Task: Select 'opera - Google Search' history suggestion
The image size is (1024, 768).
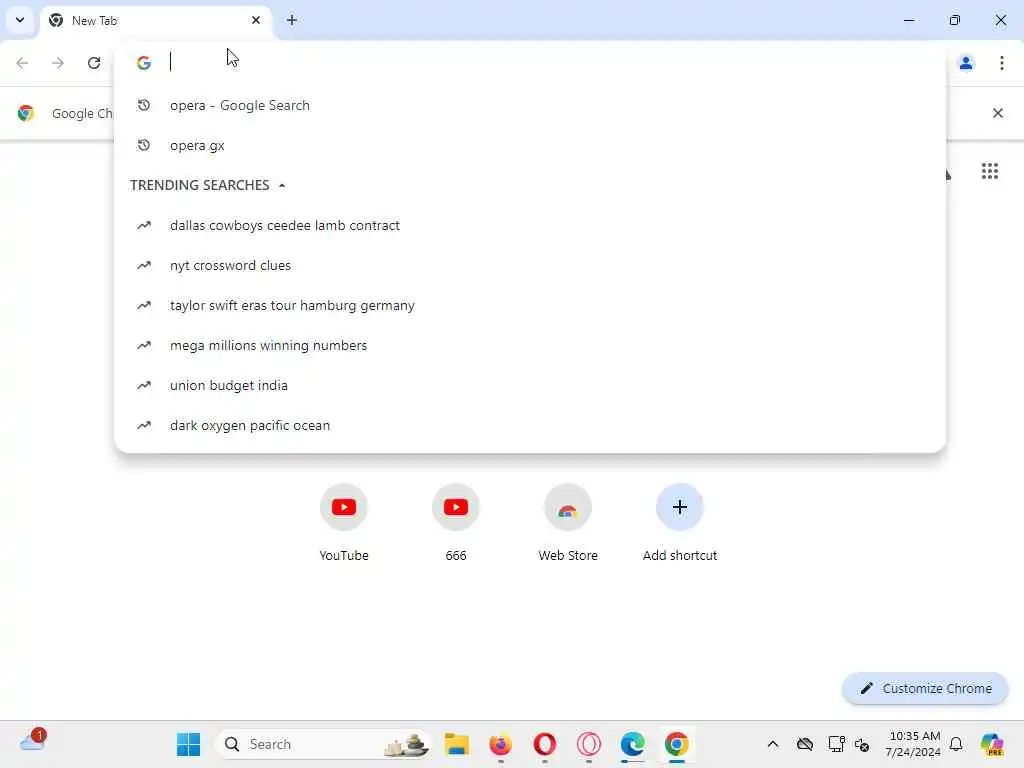Action: (x=530, y=105)
